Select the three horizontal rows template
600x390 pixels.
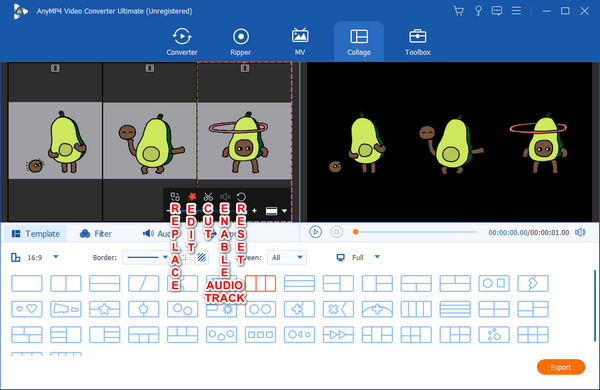coord(299,283)
